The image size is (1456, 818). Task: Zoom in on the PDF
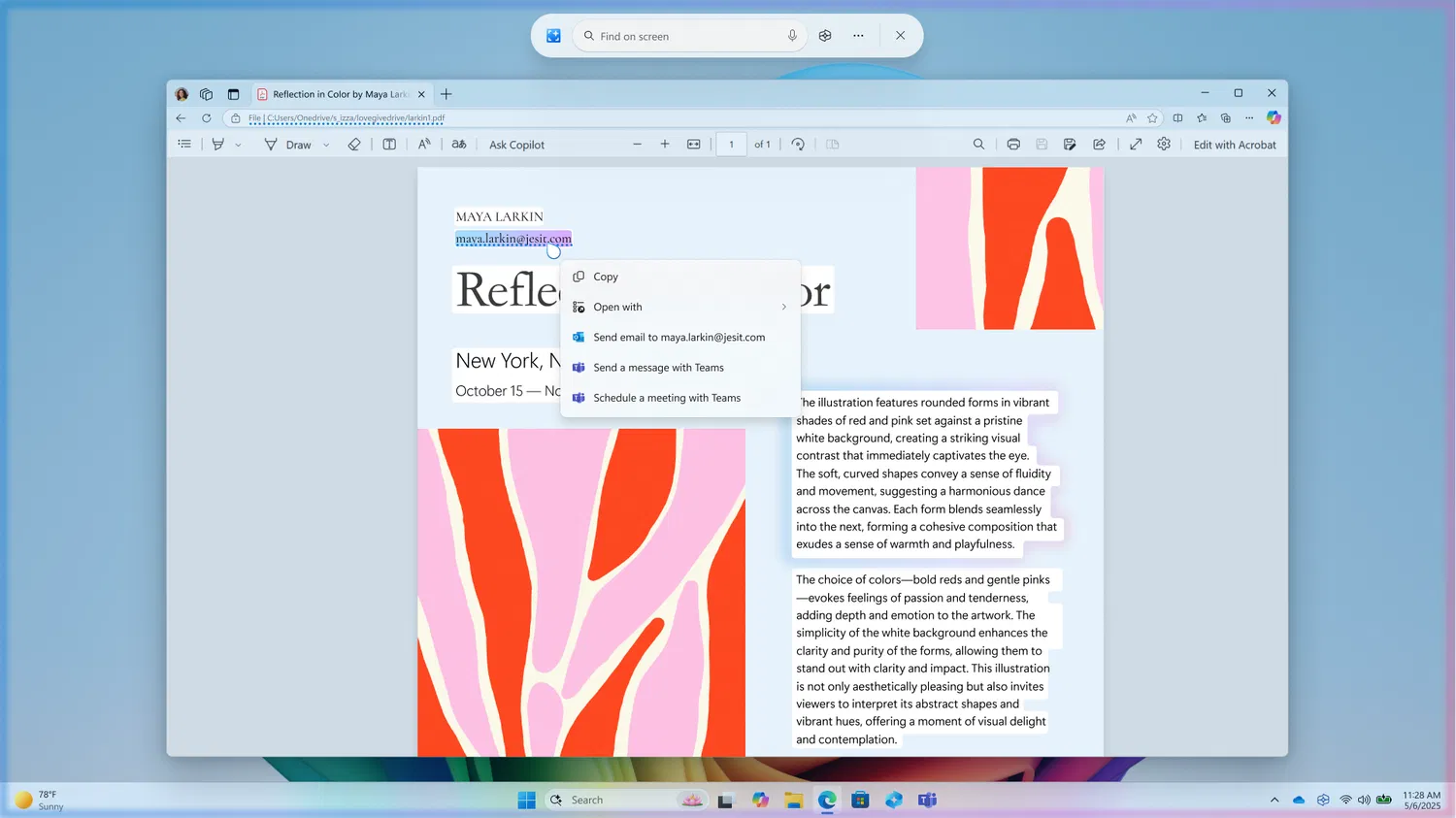pyautogui.click(x=665, y=144)
